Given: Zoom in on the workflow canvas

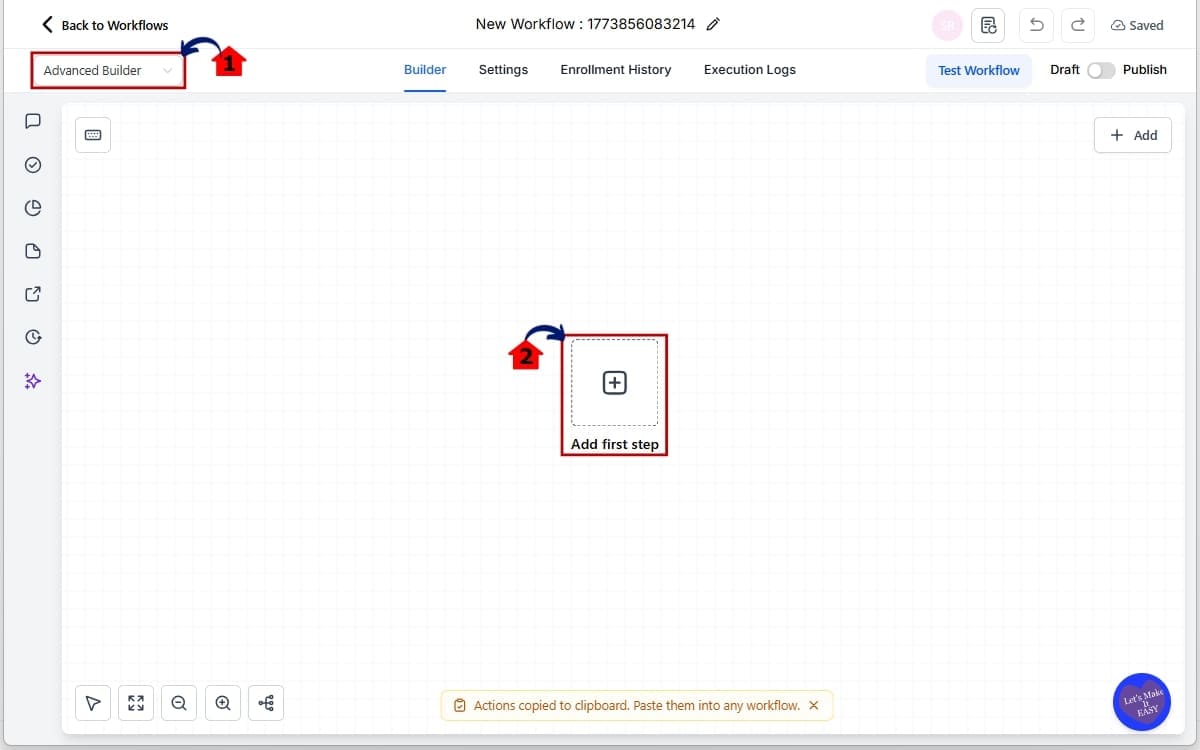Looking at the screenshot, I should 222,703.
